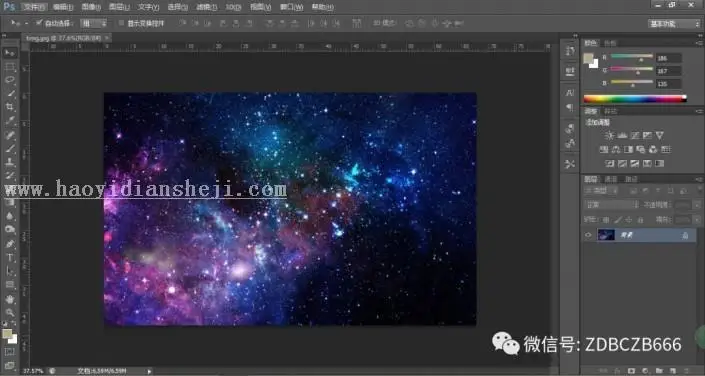Open the layer fill slider arrow

pyautogui.click(x=696, y=220)
